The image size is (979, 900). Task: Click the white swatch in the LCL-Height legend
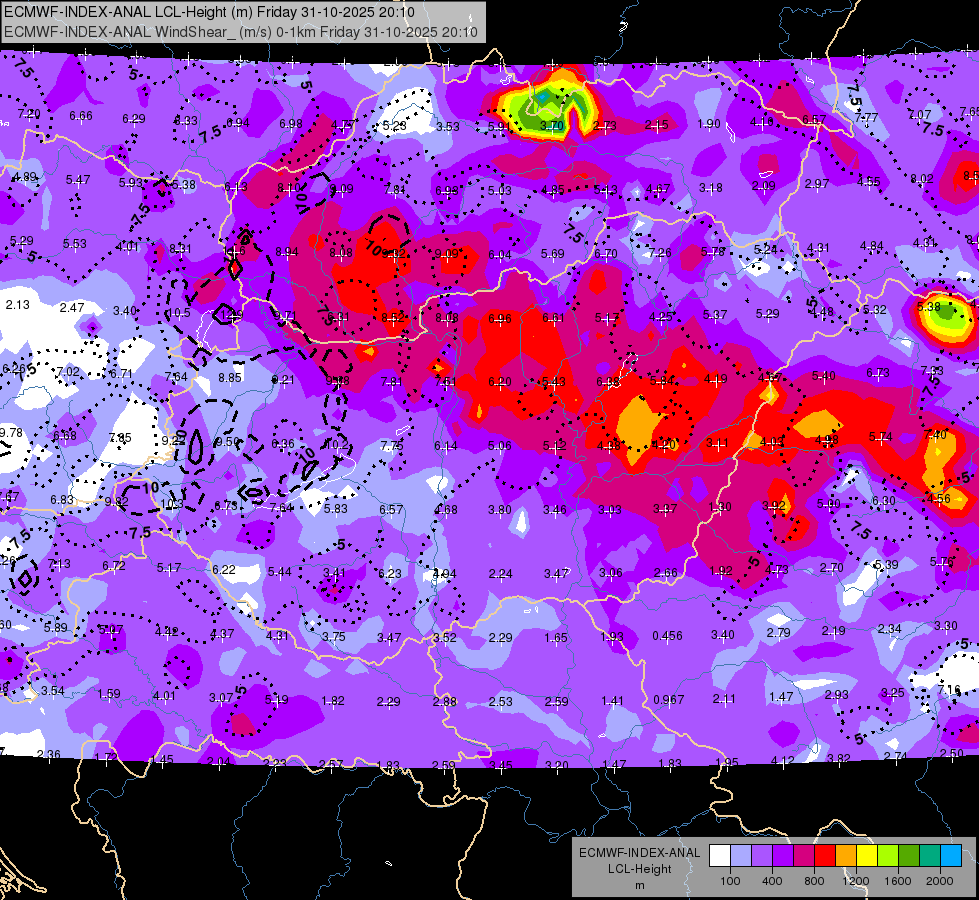(x=720, y=856)
